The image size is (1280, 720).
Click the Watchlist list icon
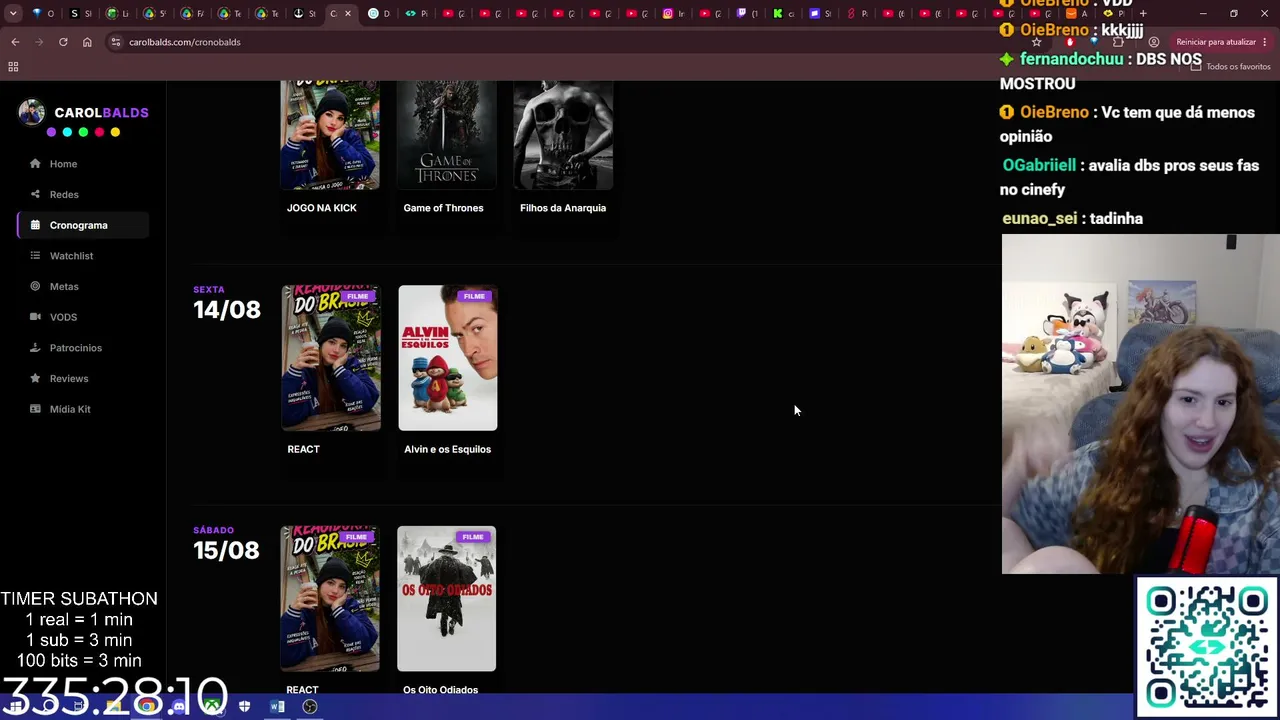pos(36,256)
